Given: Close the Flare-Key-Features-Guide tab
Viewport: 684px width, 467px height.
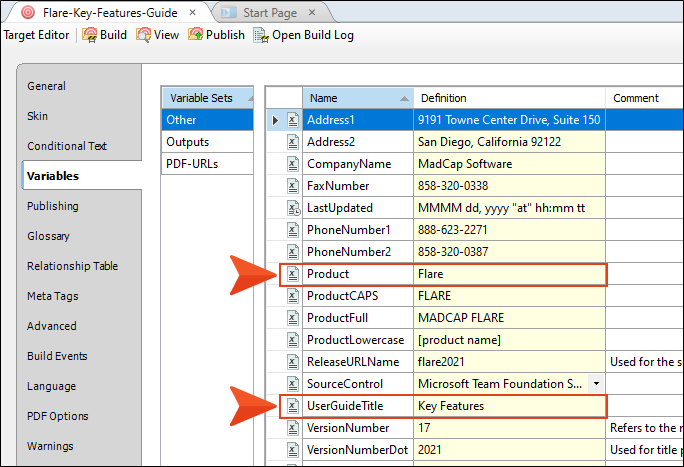Looking at the screenshot, I should 192,13.
